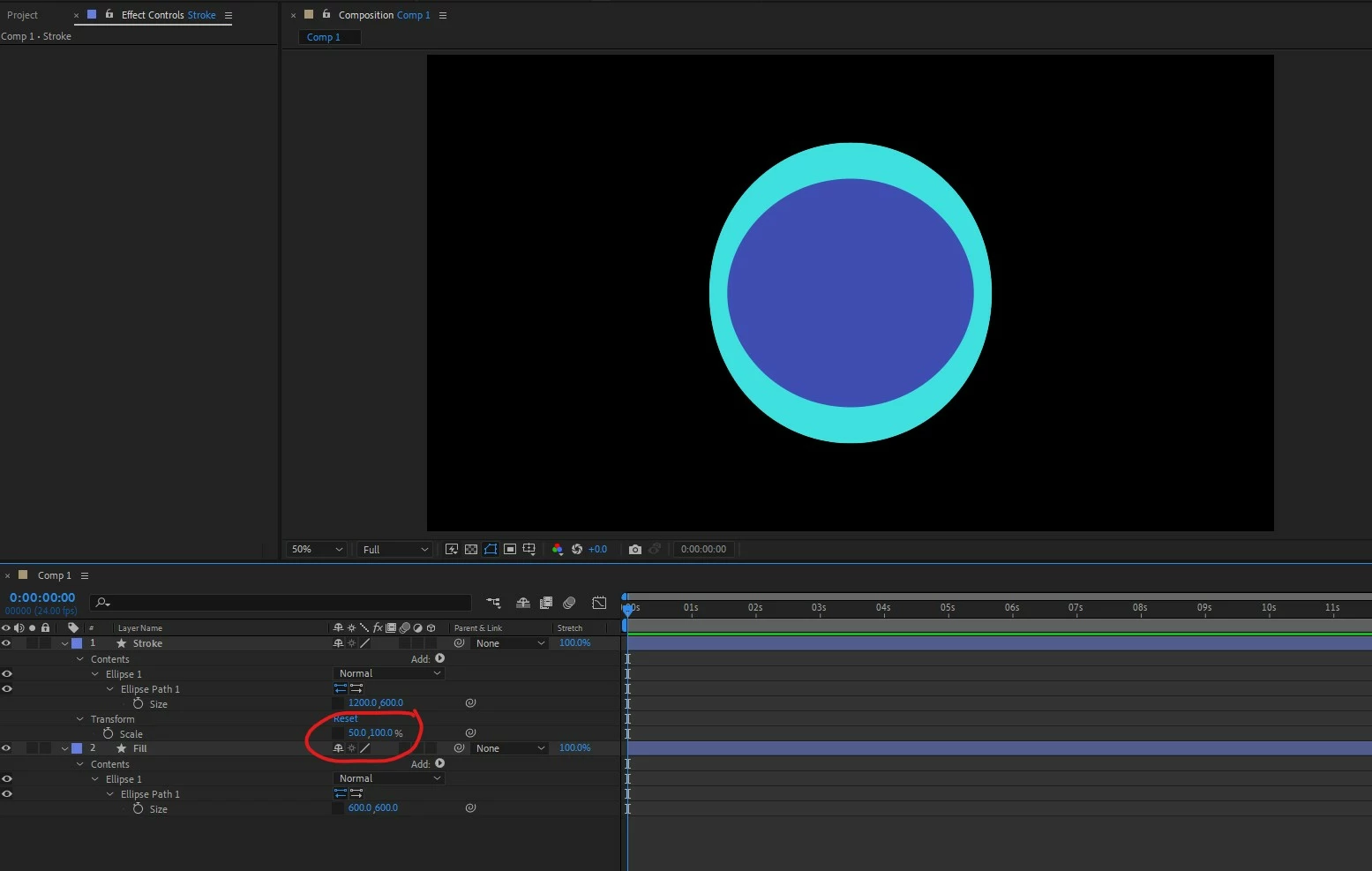The width and height of the screenshot is (1372, 871).
Task: Hide the Fill layer with eye icon
Action: pos(6,748)
